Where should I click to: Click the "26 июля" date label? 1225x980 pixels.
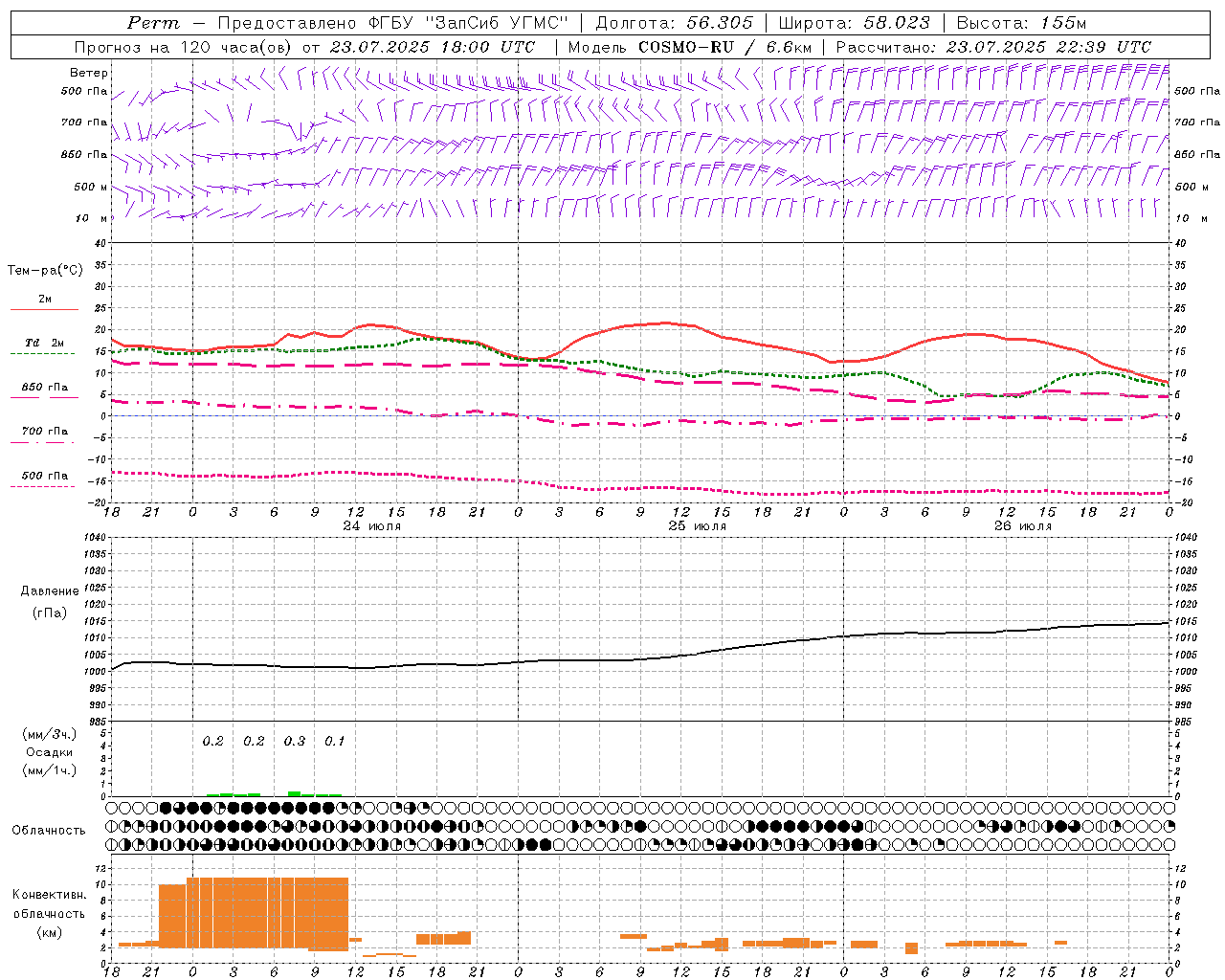[1023, 526]
